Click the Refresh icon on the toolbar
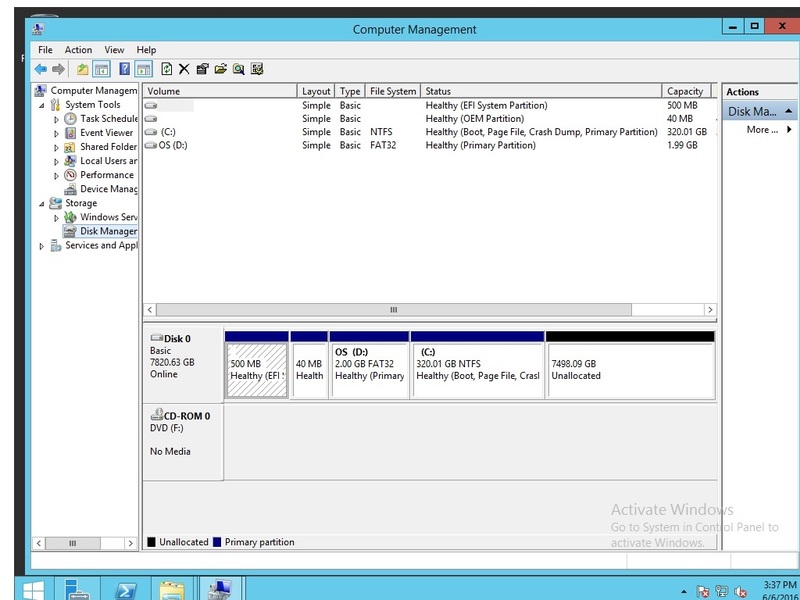This screenshot has width=800, height=600. (x=165, y=69)
